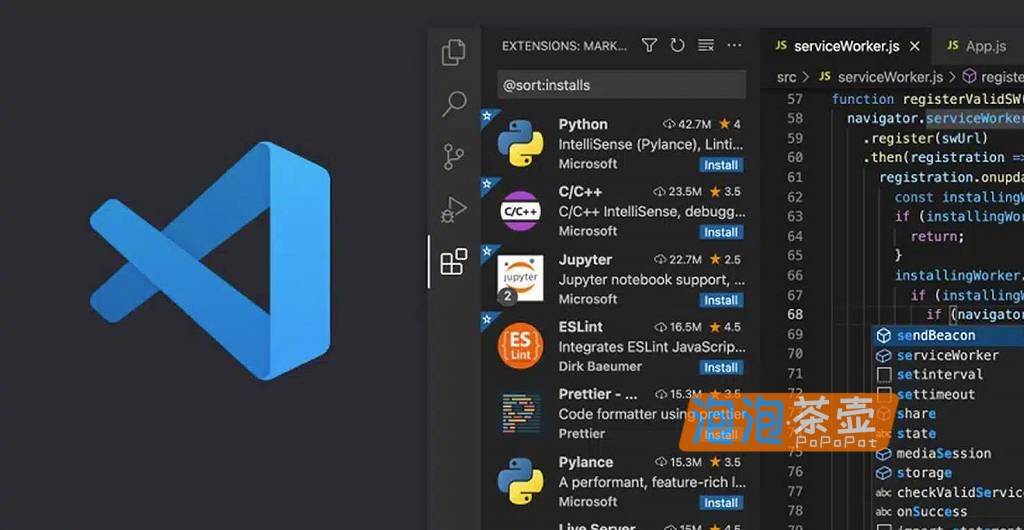Click the filter extensions funnel icon
1024x530 pixels.
[648, 45]
